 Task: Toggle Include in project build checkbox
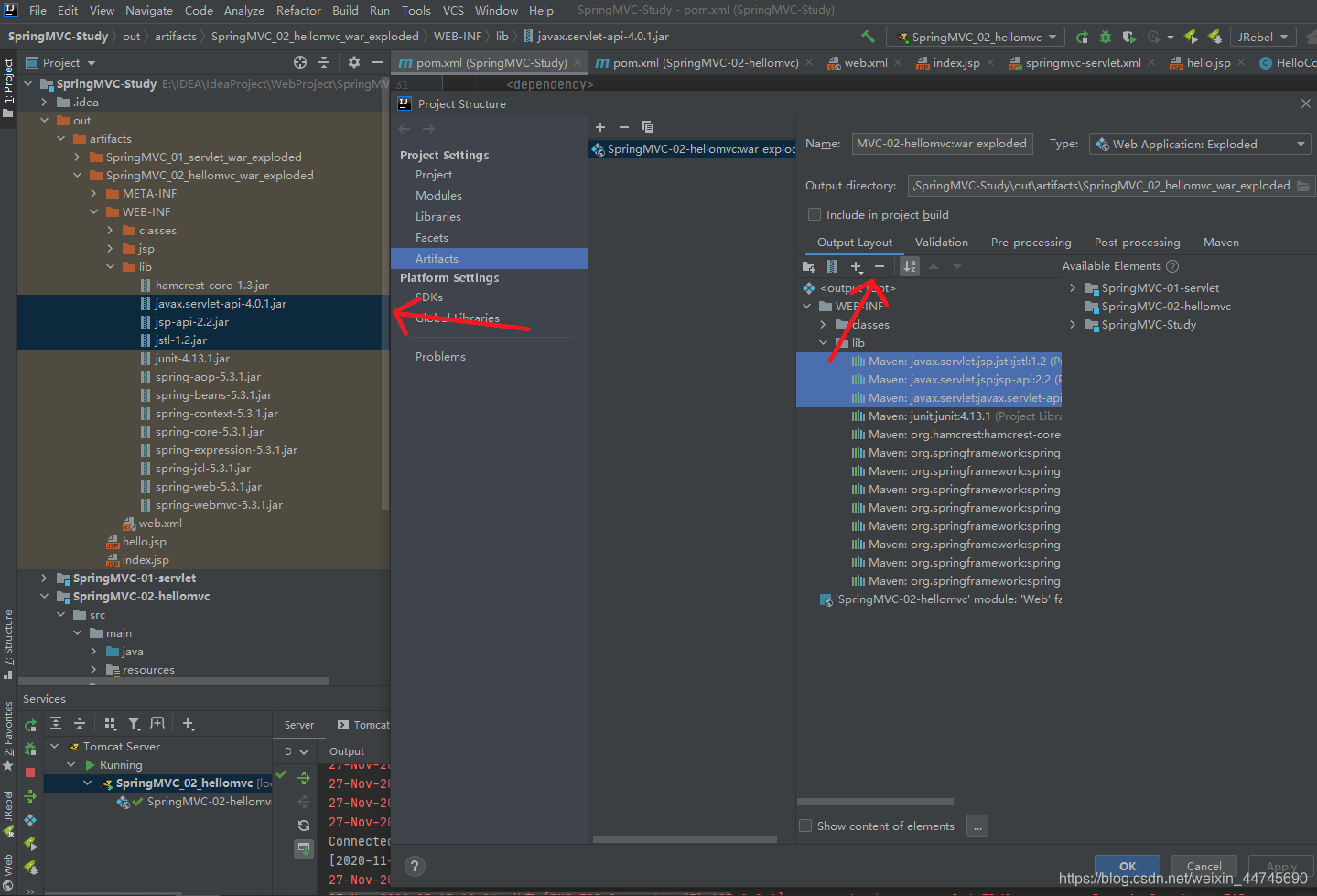coord(815,214)
